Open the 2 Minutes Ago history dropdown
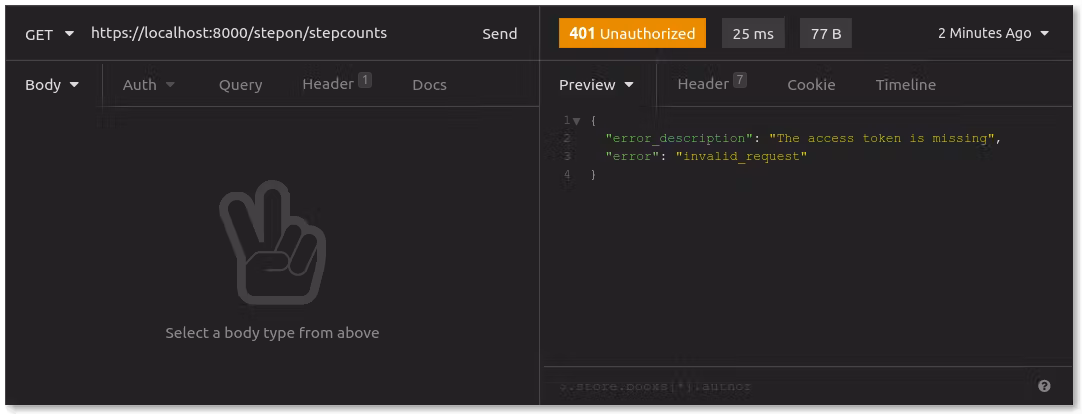The image size is (1082, 414). [x=993, y=33]
